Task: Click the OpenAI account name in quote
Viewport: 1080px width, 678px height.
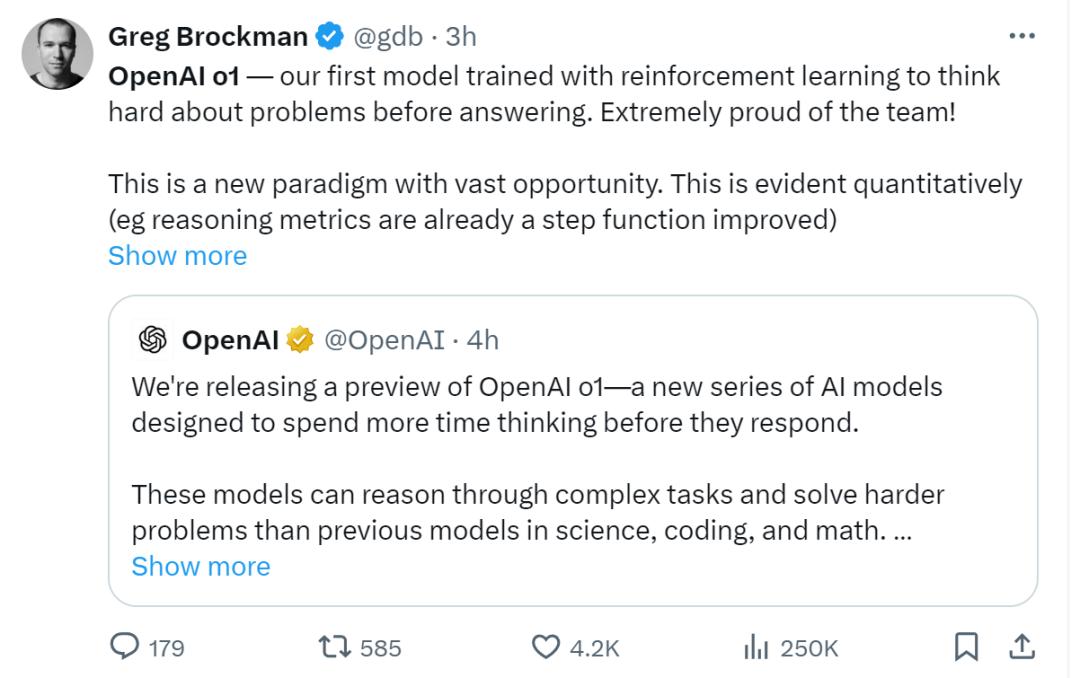Action: pos(230,341)
